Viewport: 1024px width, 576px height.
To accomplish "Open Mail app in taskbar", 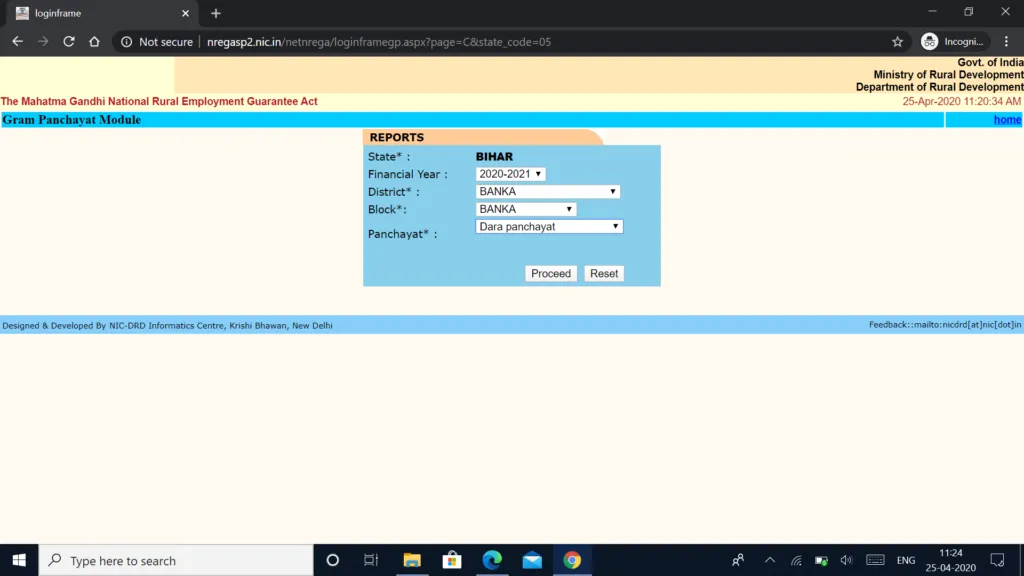I will coord(531,560).
